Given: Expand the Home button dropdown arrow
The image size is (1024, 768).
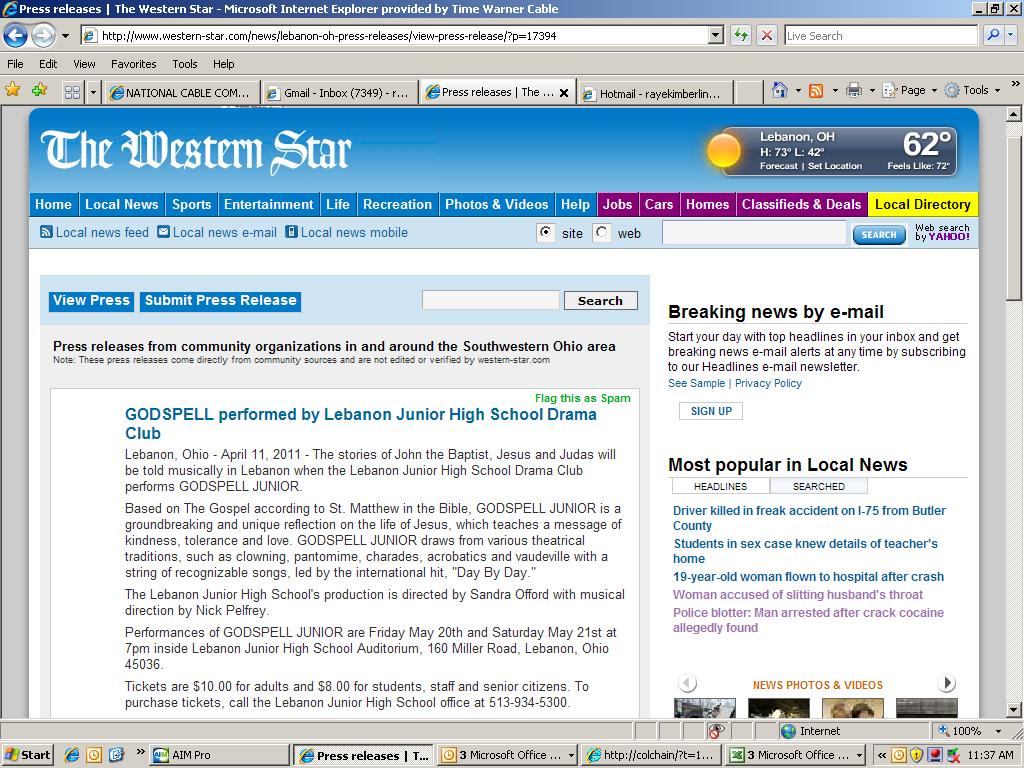Looking at the screenshot, I should 798,91.
